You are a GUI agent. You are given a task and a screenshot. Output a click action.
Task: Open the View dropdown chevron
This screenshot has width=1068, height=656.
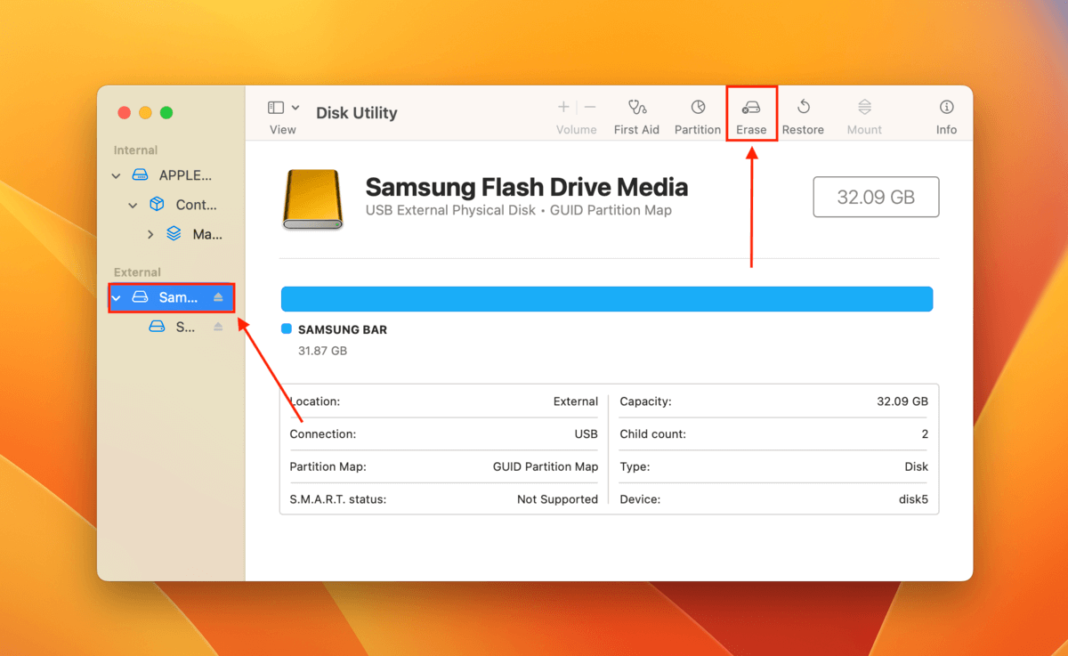(x=295, y=108)
